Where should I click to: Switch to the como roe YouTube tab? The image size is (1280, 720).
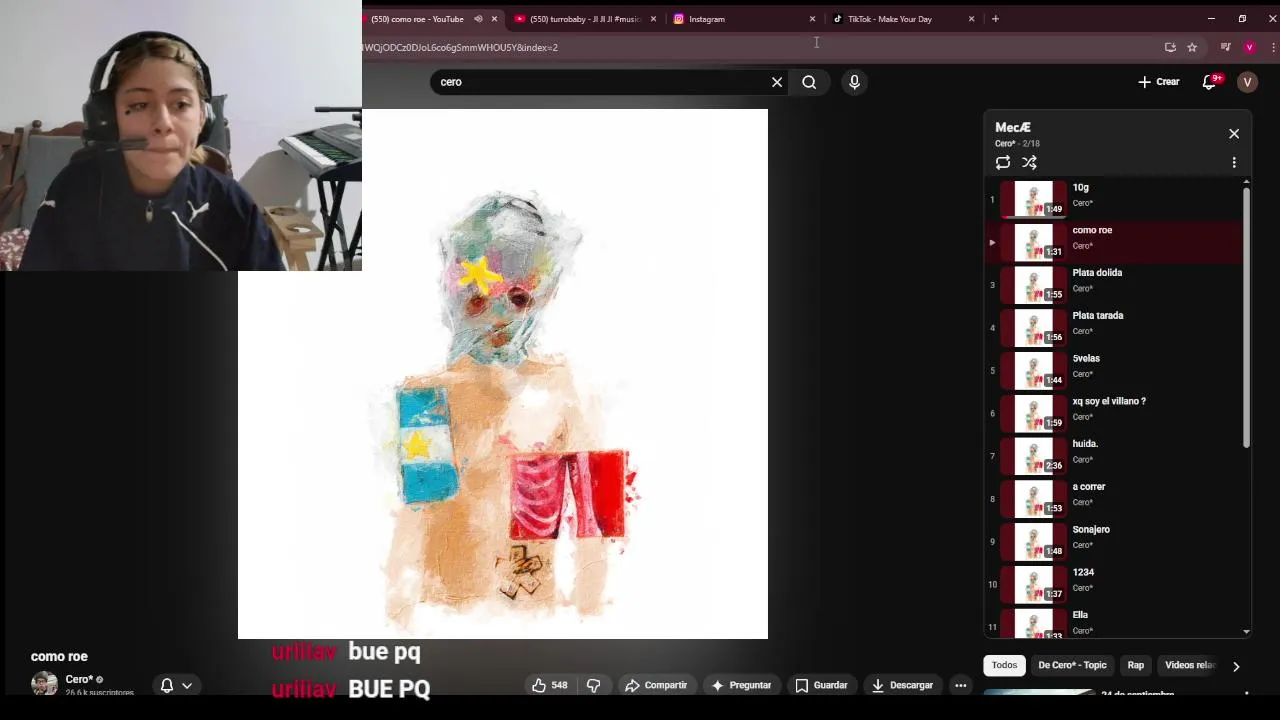[x=417, y=19]
